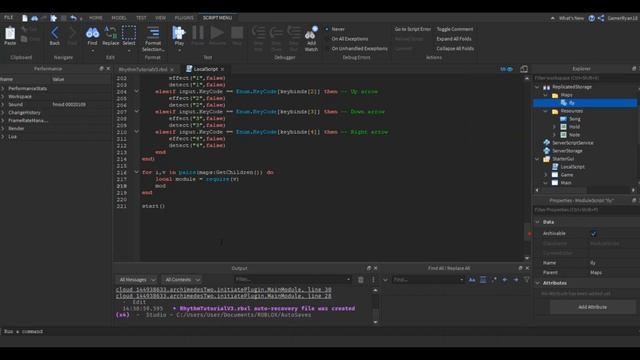640x360 pixels.
Task: Clear output with trash icon
Action: pyautogui.click(x=360, y=280)
